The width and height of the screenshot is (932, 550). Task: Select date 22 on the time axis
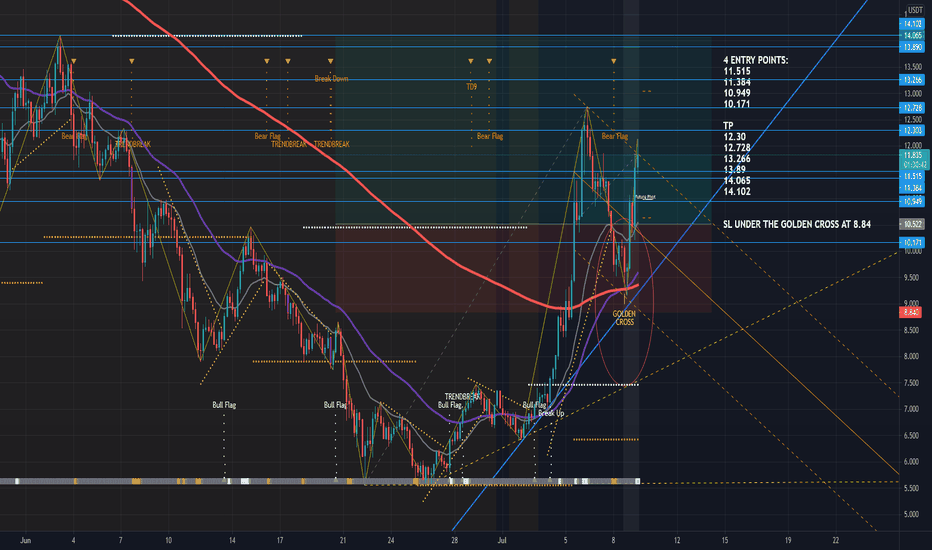coord(836,540)
